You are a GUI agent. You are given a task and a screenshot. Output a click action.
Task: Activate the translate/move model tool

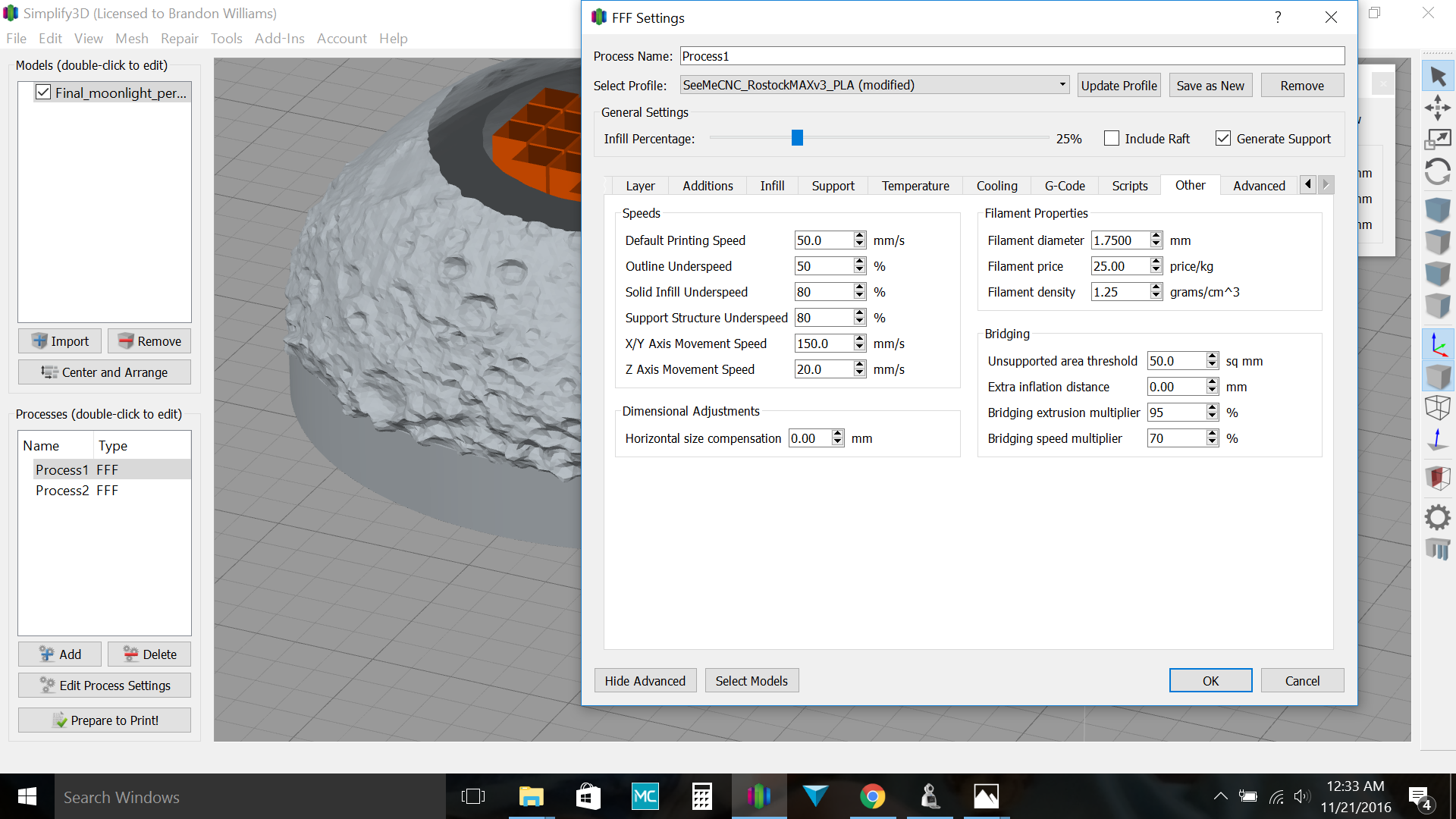pos(1438,108)
